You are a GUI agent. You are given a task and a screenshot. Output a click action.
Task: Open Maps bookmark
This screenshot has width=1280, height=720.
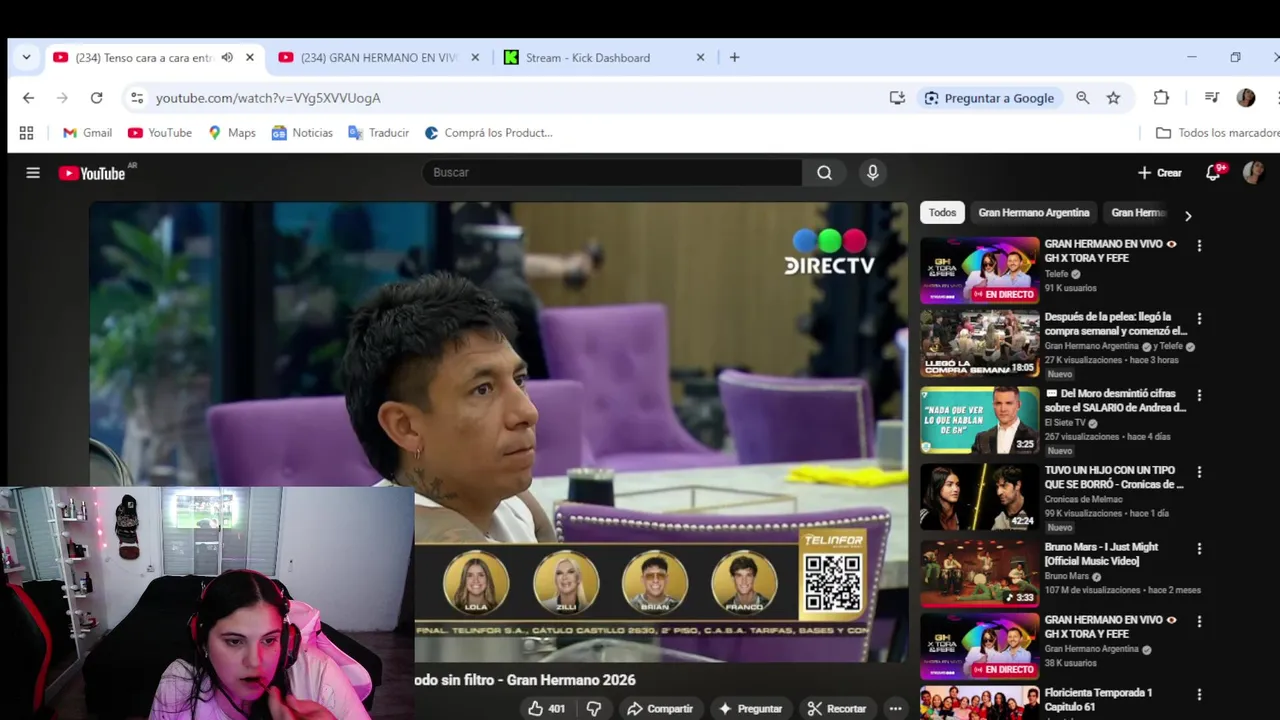point(232,132)
